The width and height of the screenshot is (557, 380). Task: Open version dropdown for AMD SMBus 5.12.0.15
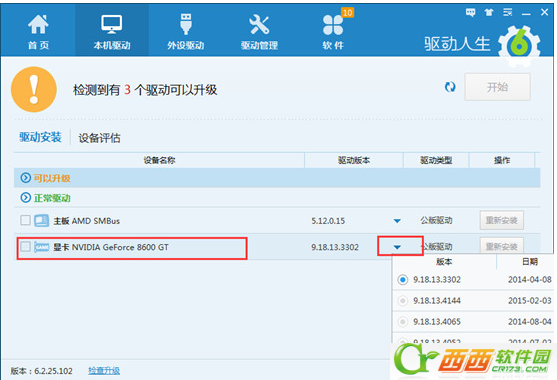pos(397,221)
